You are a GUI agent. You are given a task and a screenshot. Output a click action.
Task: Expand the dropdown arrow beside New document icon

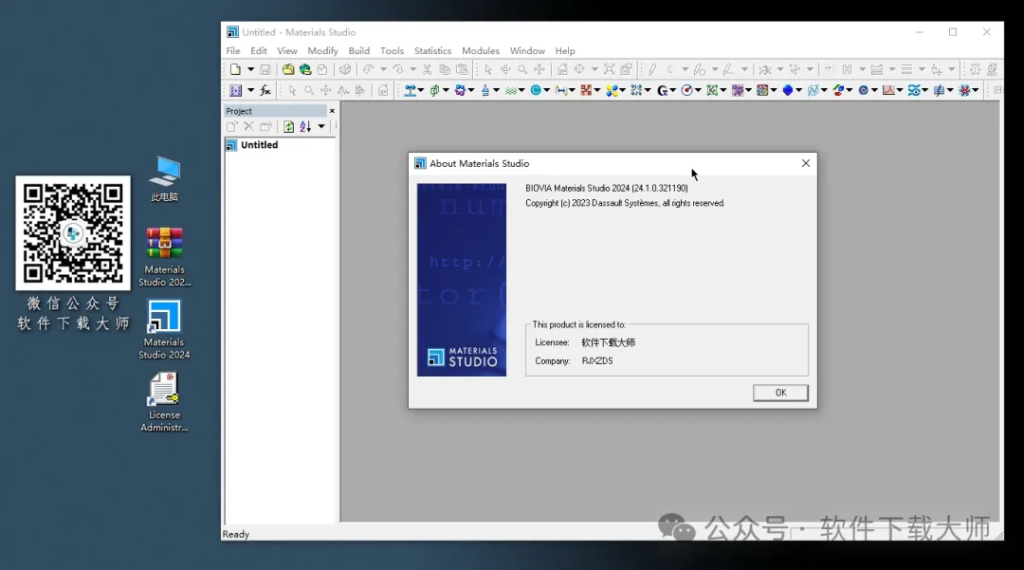tap(249, 70)
